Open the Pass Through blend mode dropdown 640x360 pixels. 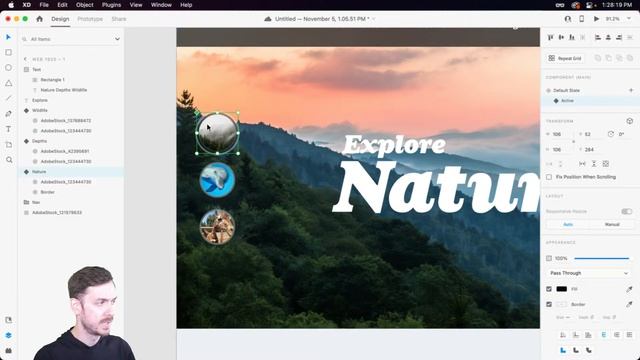coord(588,273)
